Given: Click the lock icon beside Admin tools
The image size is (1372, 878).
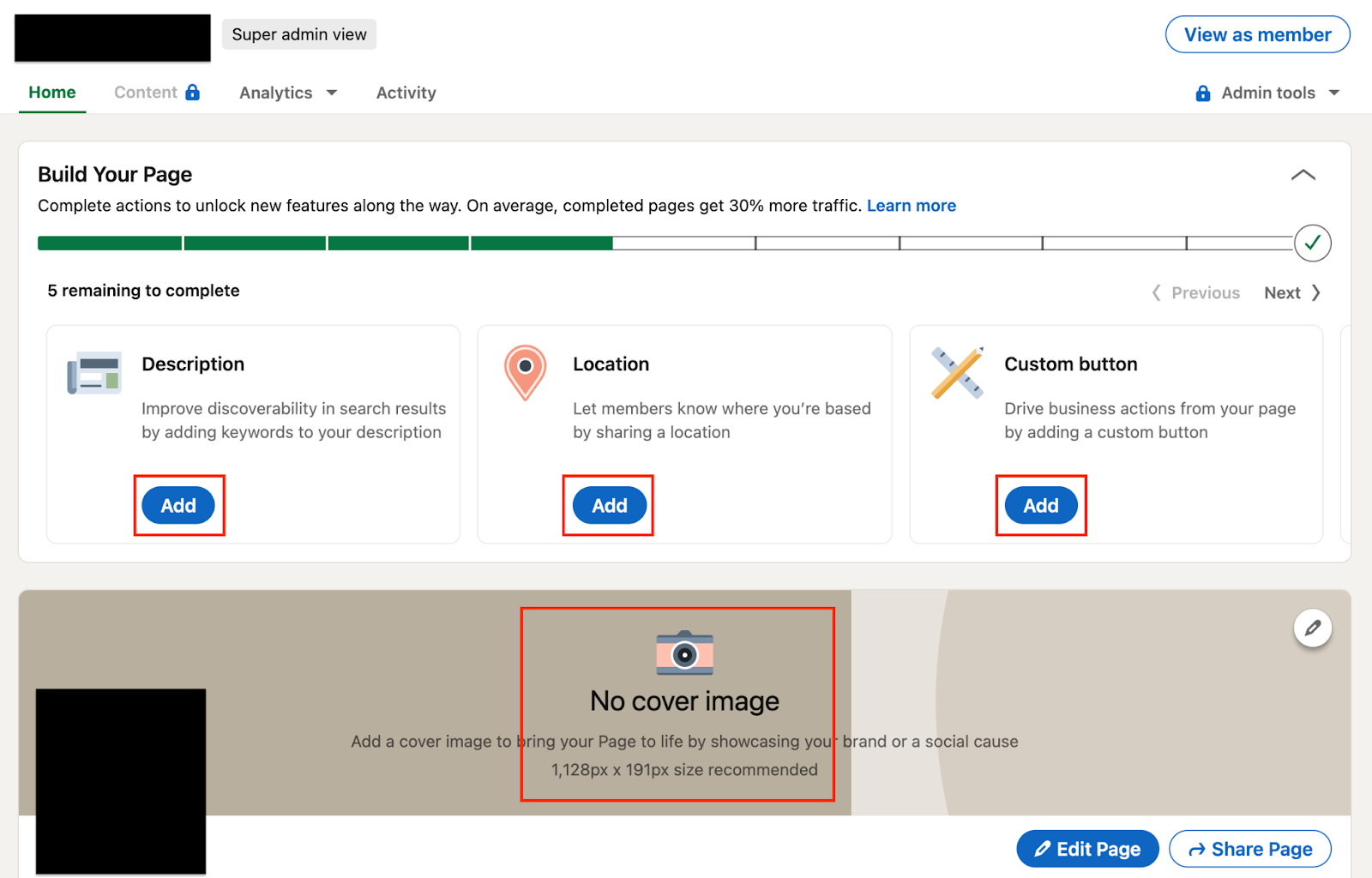Looking at the screenshot, I should click(1203, 93).
